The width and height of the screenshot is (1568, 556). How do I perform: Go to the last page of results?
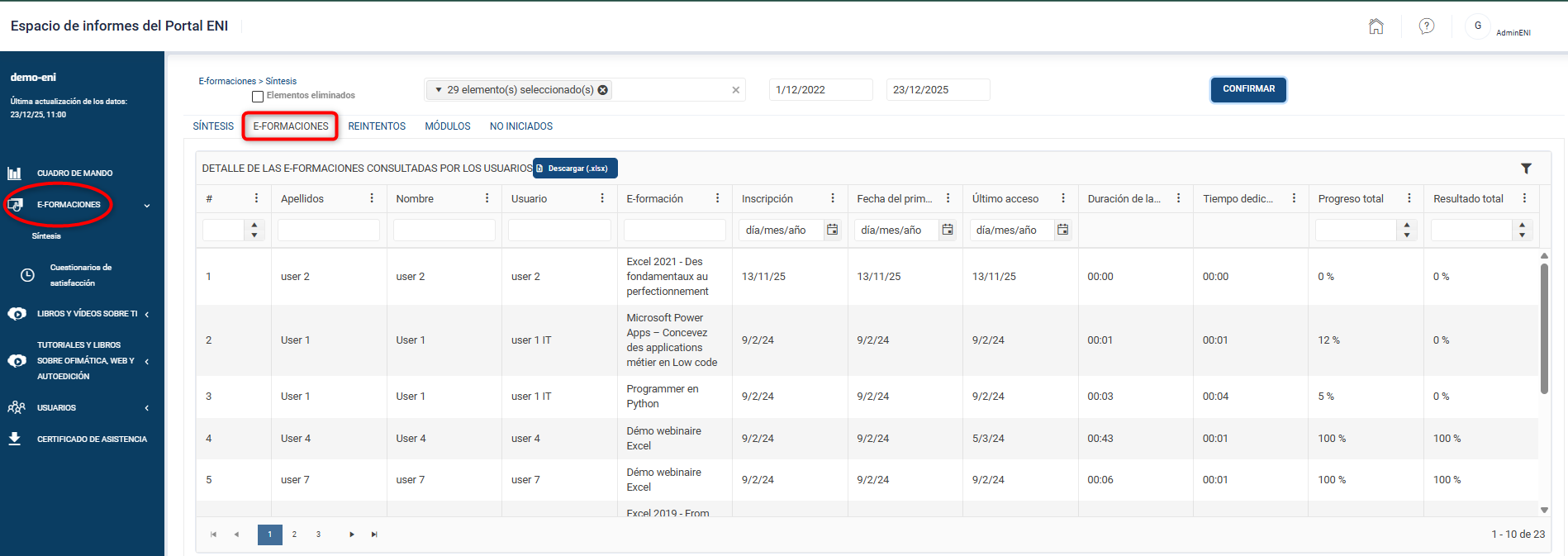374,535
